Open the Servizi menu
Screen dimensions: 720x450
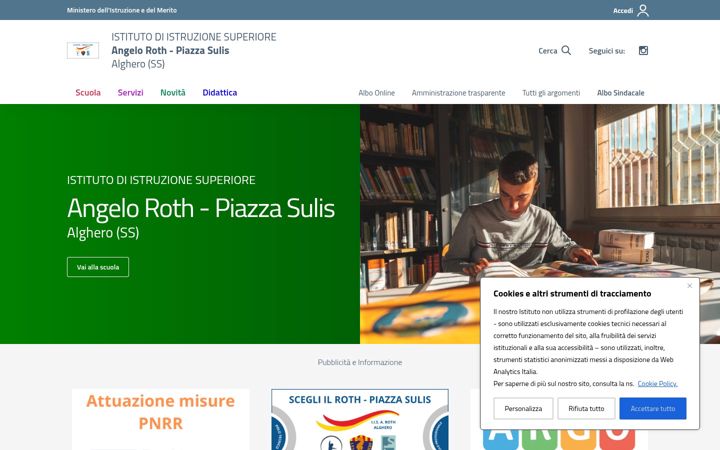(x=130, y=92)
